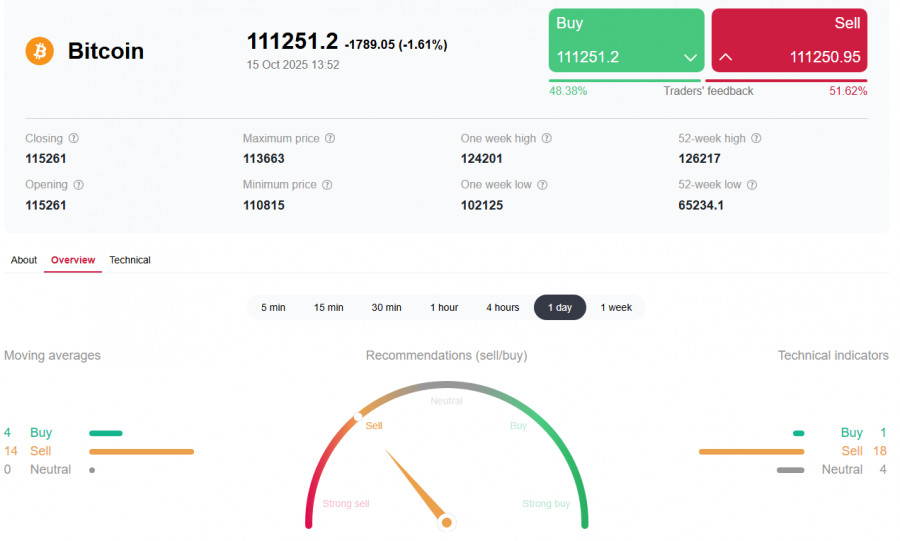The width and height of the screenshot is (900, 541).
Task: Click help icon next to One week high
Action: click(547, 139)
